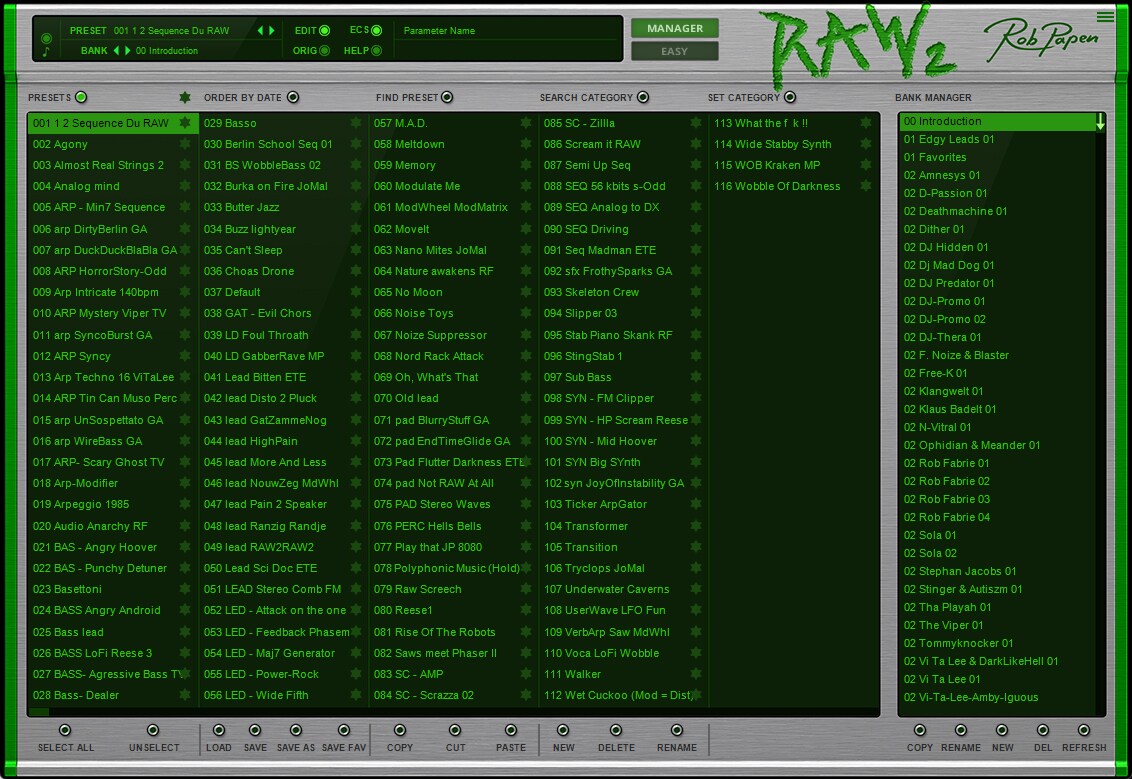Toggle the favorites star filter beside PRESETS header
Viewport: 1132px width, 779px height.
(185, 97)
